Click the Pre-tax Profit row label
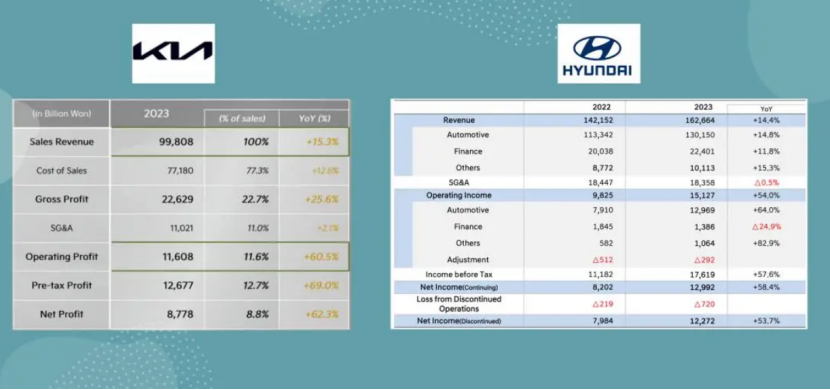The width and height of the screenshot is (830, 390). coord(61,286)
